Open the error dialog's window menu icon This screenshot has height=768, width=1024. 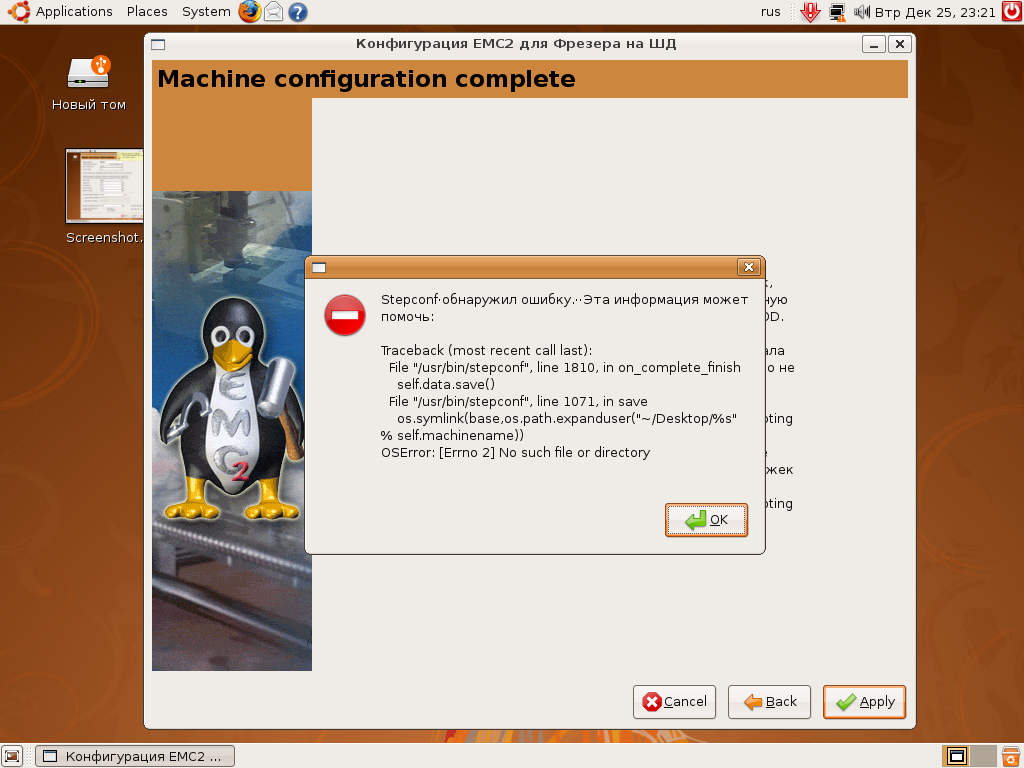point(319,268)
